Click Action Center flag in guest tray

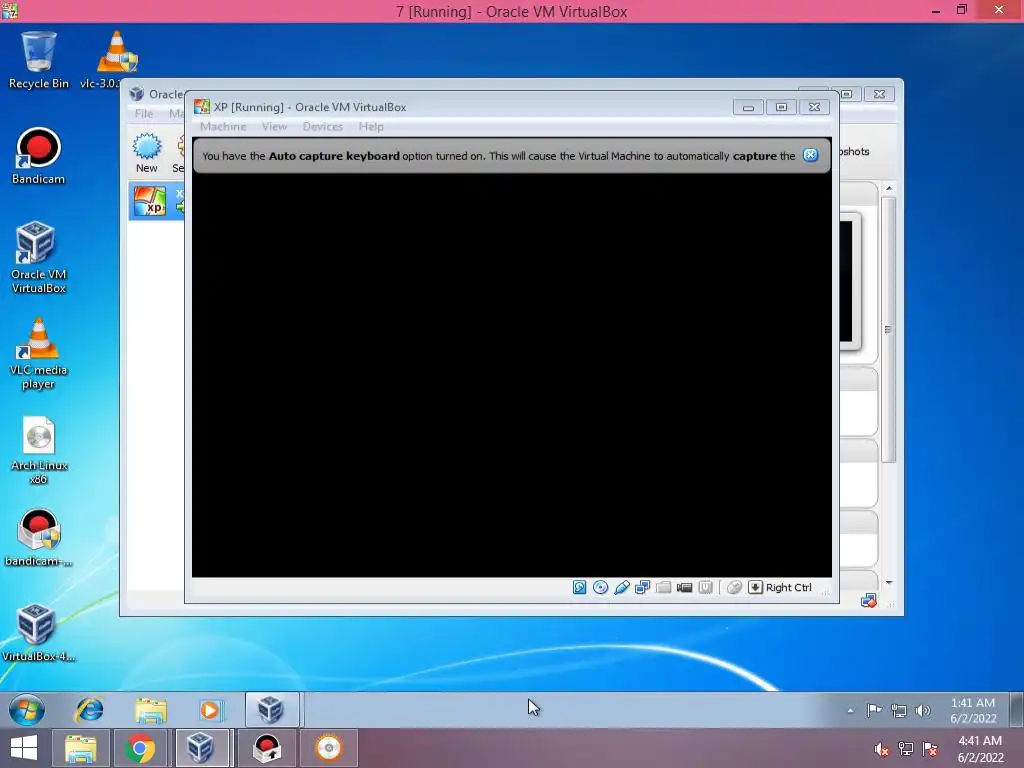click(874, 710)
